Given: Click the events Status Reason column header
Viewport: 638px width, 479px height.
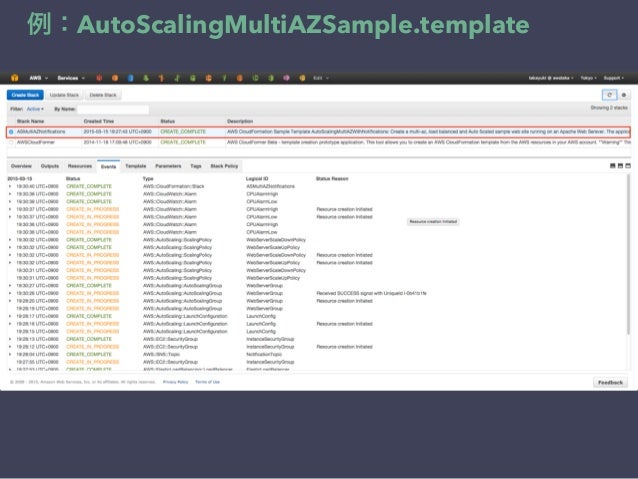Looking at the screenshot, I should pyautogui.click(x=332, y=179).
